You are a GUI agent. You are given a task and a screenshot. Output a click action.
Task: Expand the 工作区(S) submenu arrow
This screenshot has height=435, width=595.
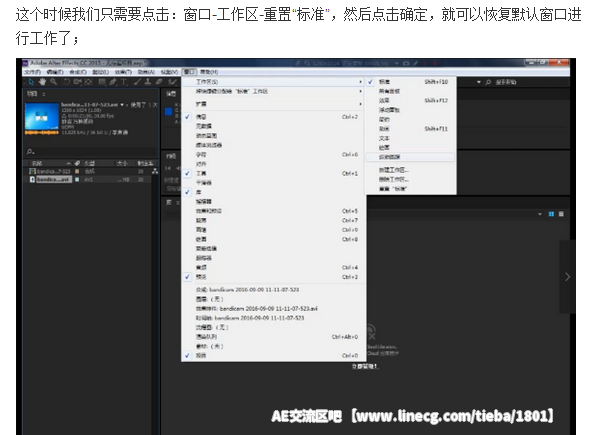click(360, 82)
